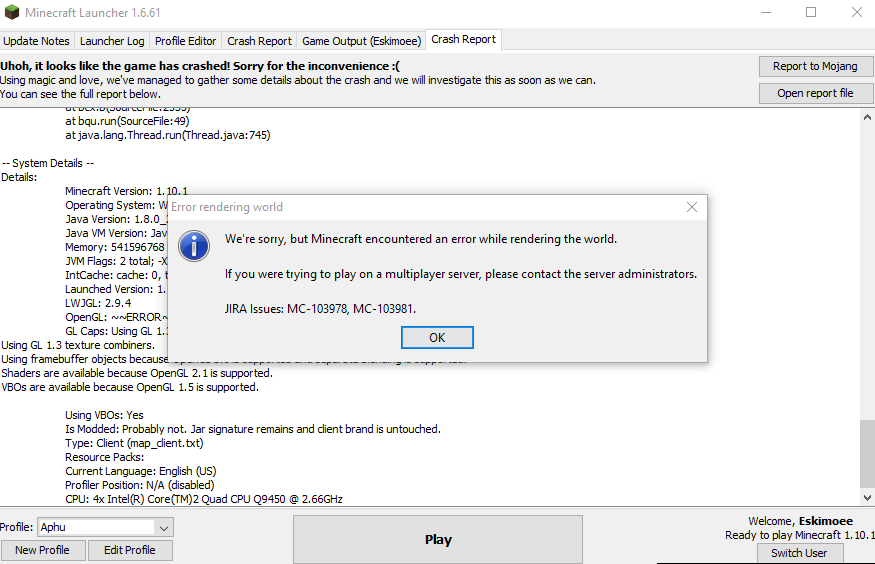Viewport: 875px width, 564px height.
Task: Click the '-- System Details --' heading
Action: pyautogui.click(x=48, y=163)
